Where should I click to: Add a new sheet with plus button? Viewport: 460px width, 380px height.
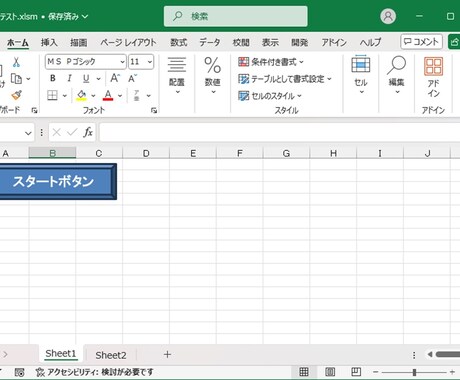point(167,354)
